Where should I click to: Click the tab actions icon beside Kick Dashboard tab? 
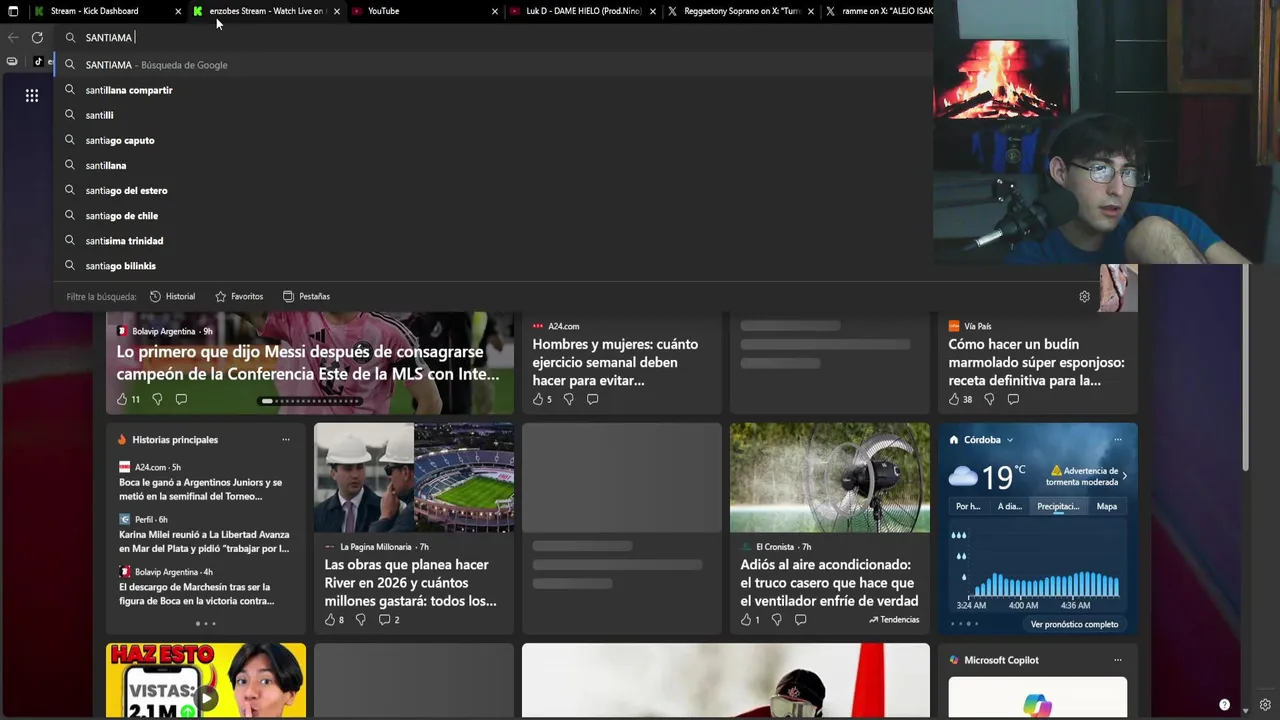[13, 11]
